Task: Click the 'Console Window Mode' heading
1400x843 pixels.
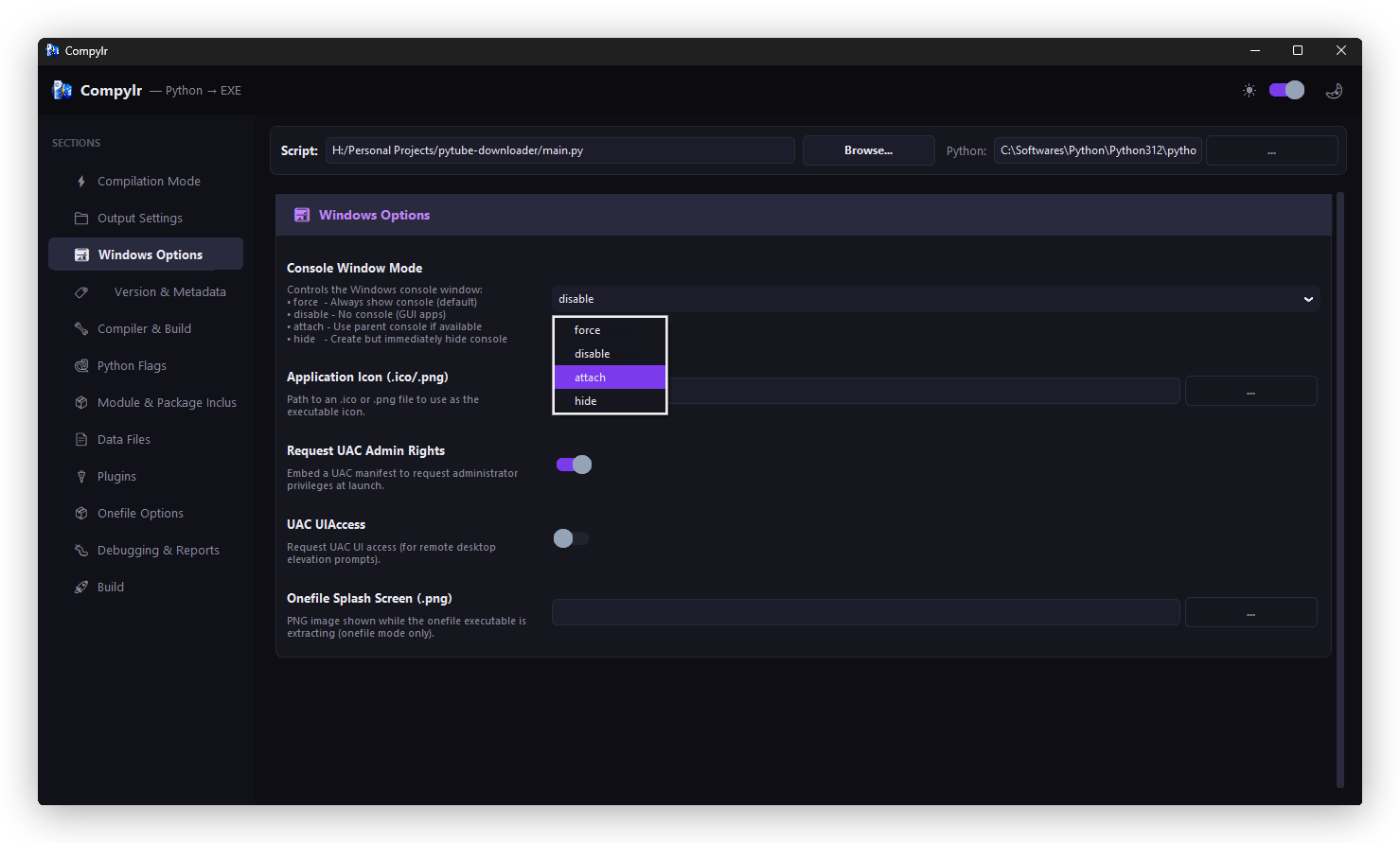Action: point(355,269)
